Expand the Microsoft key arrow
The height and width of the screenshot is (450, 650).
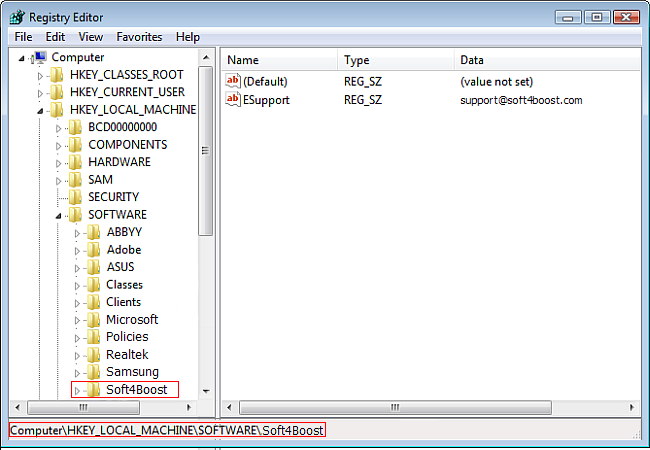click(x=77, y=321)
